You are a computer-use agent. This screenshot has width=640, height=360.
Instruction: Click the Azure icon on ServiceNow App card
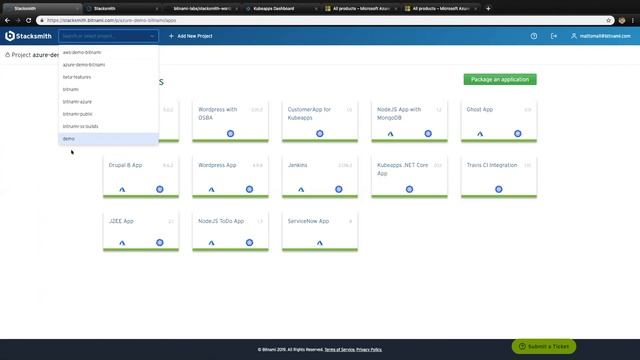click(320, 243)
